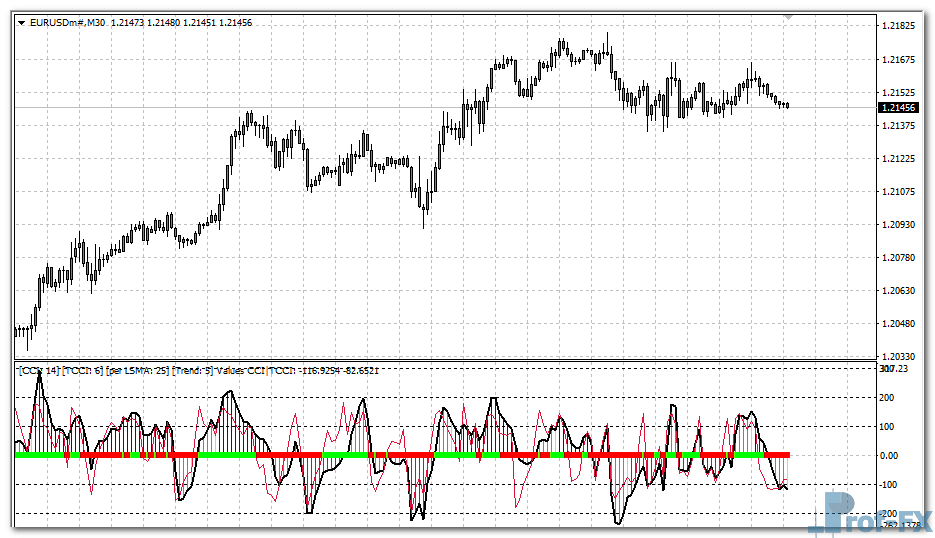This screenshot has width=935, height=538.
Task: Click the -100 level on indicator scale
Action: (887, 485)
